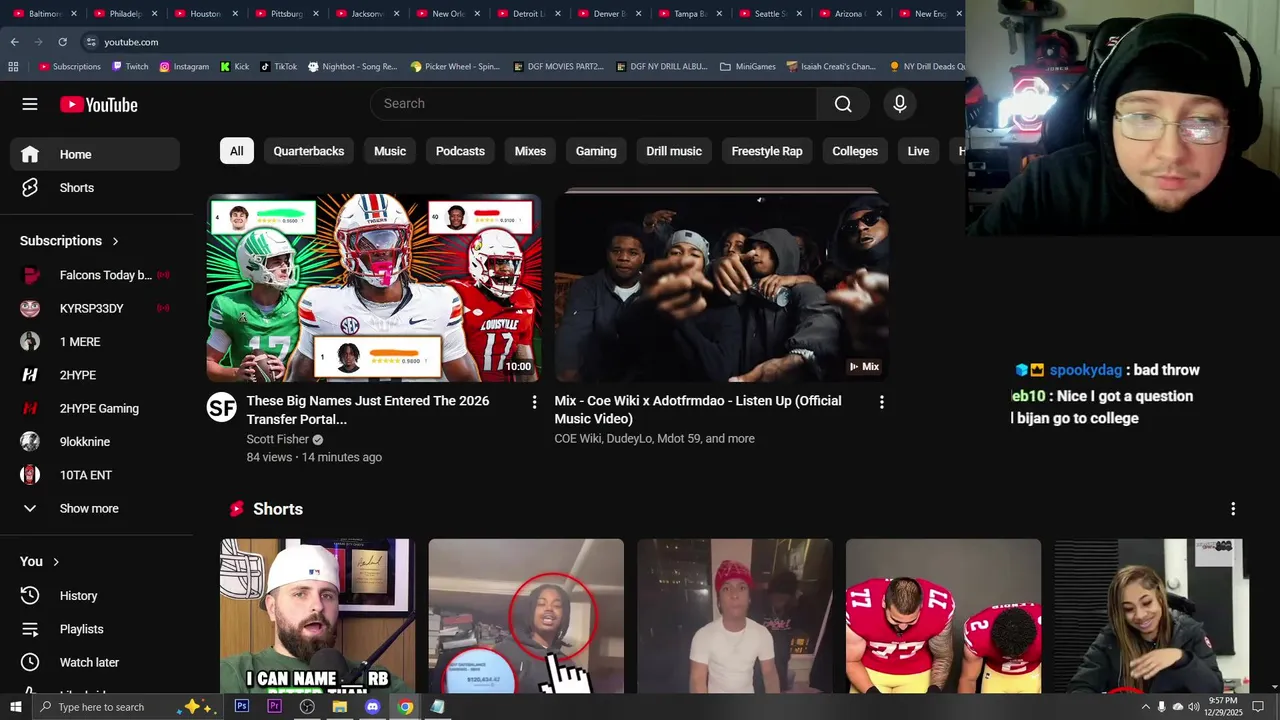Open the red 77 jersey players short
Screen dimensions: 1280x720
943,616
